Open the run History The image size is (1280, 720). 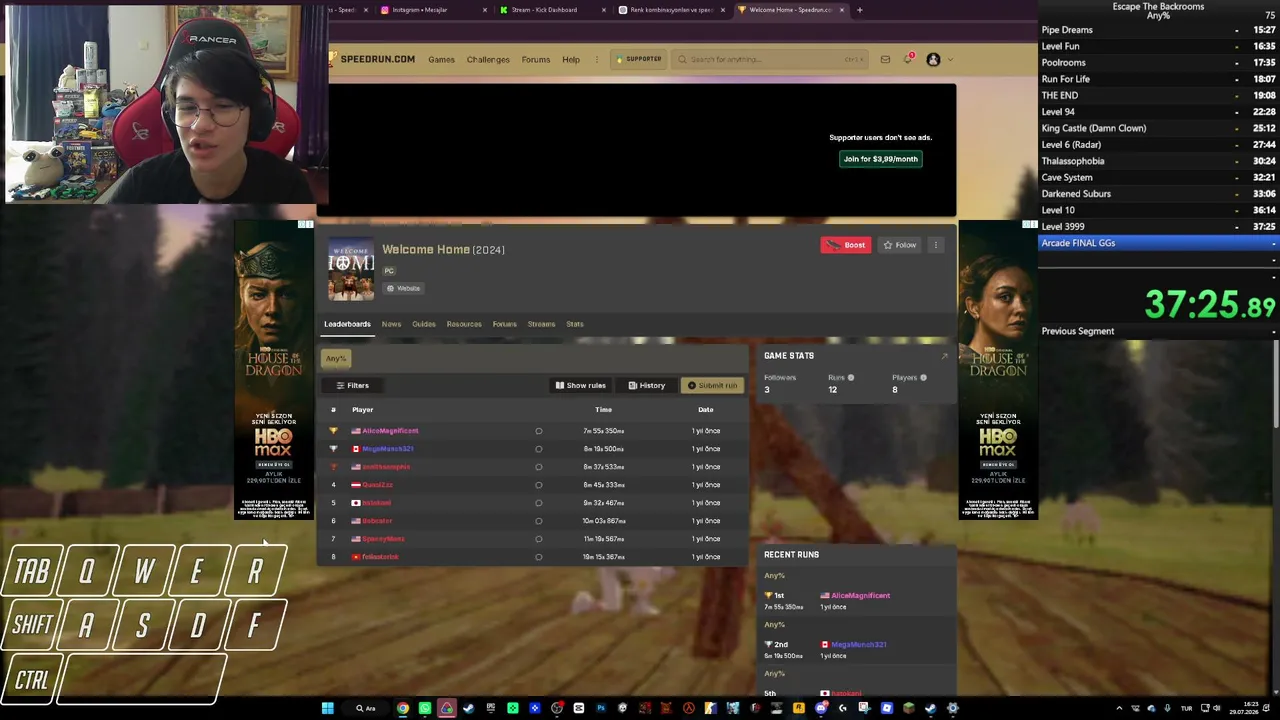click(646, 385)
